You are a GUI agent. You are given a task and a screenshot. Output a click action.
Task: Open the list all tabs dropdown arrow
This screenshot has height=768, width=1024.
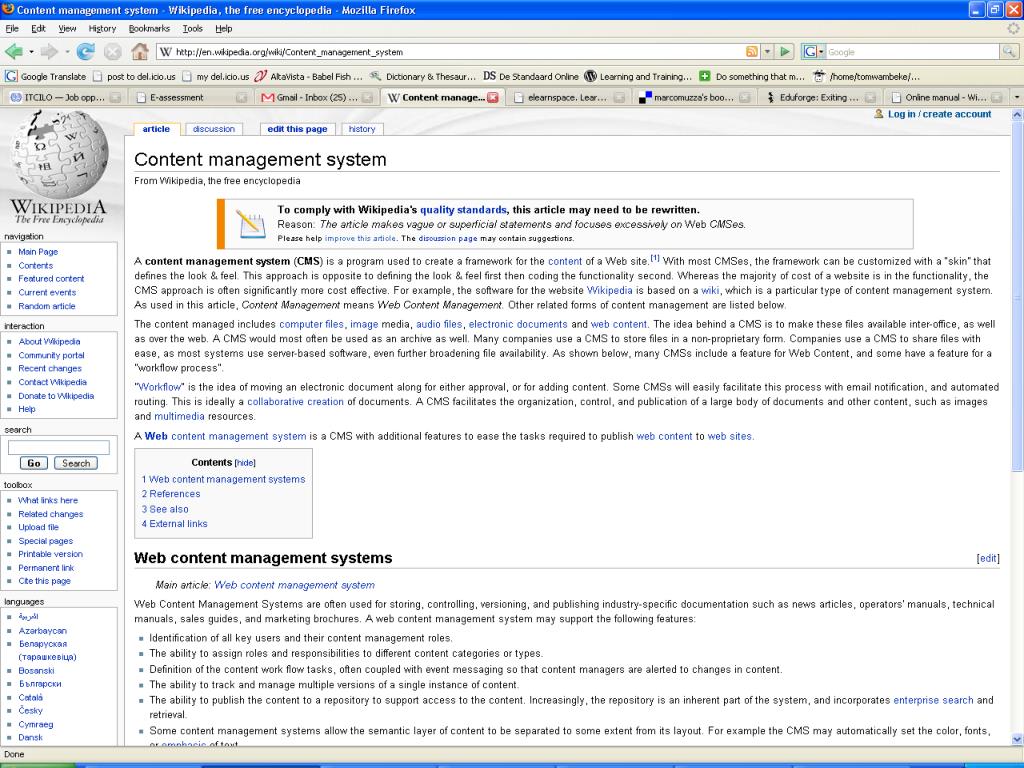tap(1016, 97)
